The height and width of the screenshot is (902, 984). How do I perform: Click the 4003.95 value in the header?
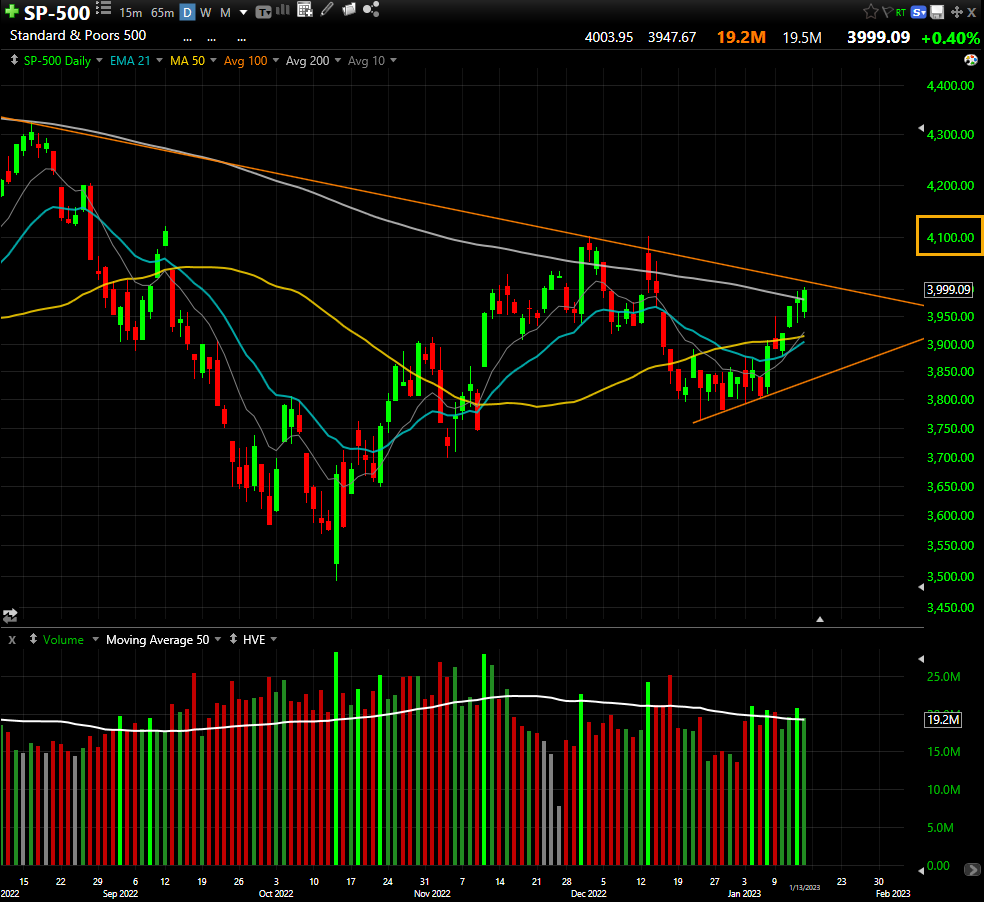[x=609, y=37]
